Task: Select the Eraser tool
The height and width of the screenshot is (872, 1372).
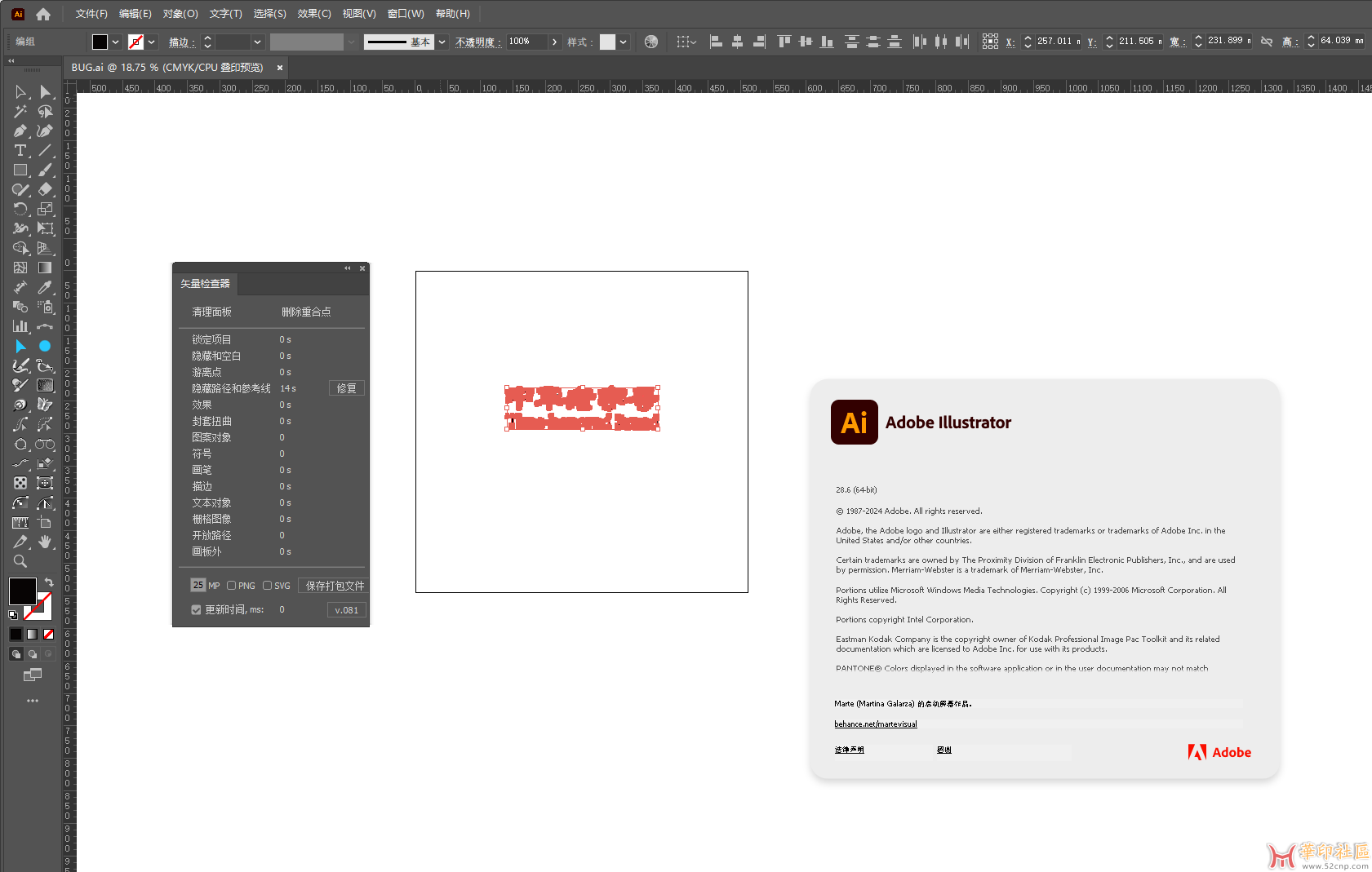Action: click(x=45, y=190)
